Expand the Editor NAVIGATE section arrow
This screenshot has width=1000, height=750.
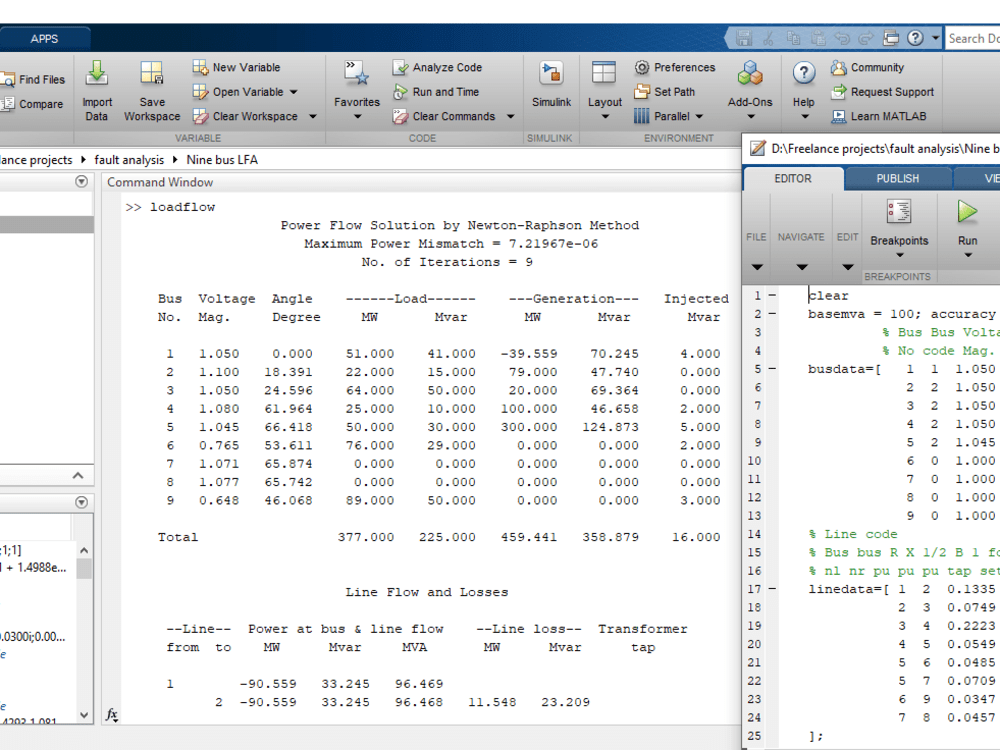point(802,267)
